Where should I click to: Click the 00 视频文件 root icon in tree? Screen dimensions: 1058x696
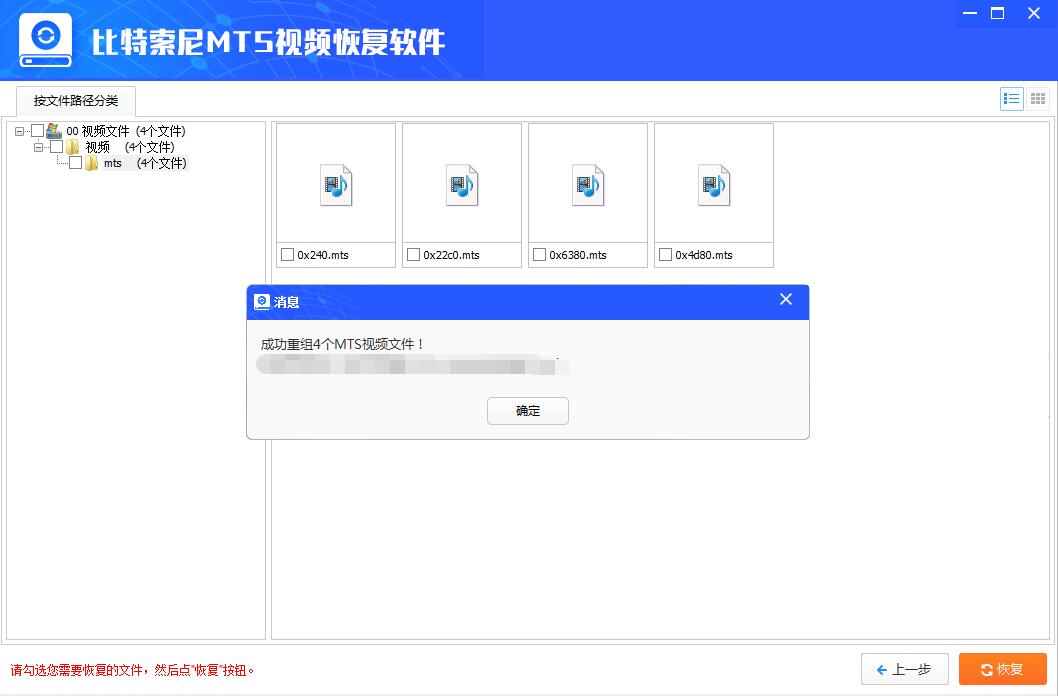click(x=54, y=131)
